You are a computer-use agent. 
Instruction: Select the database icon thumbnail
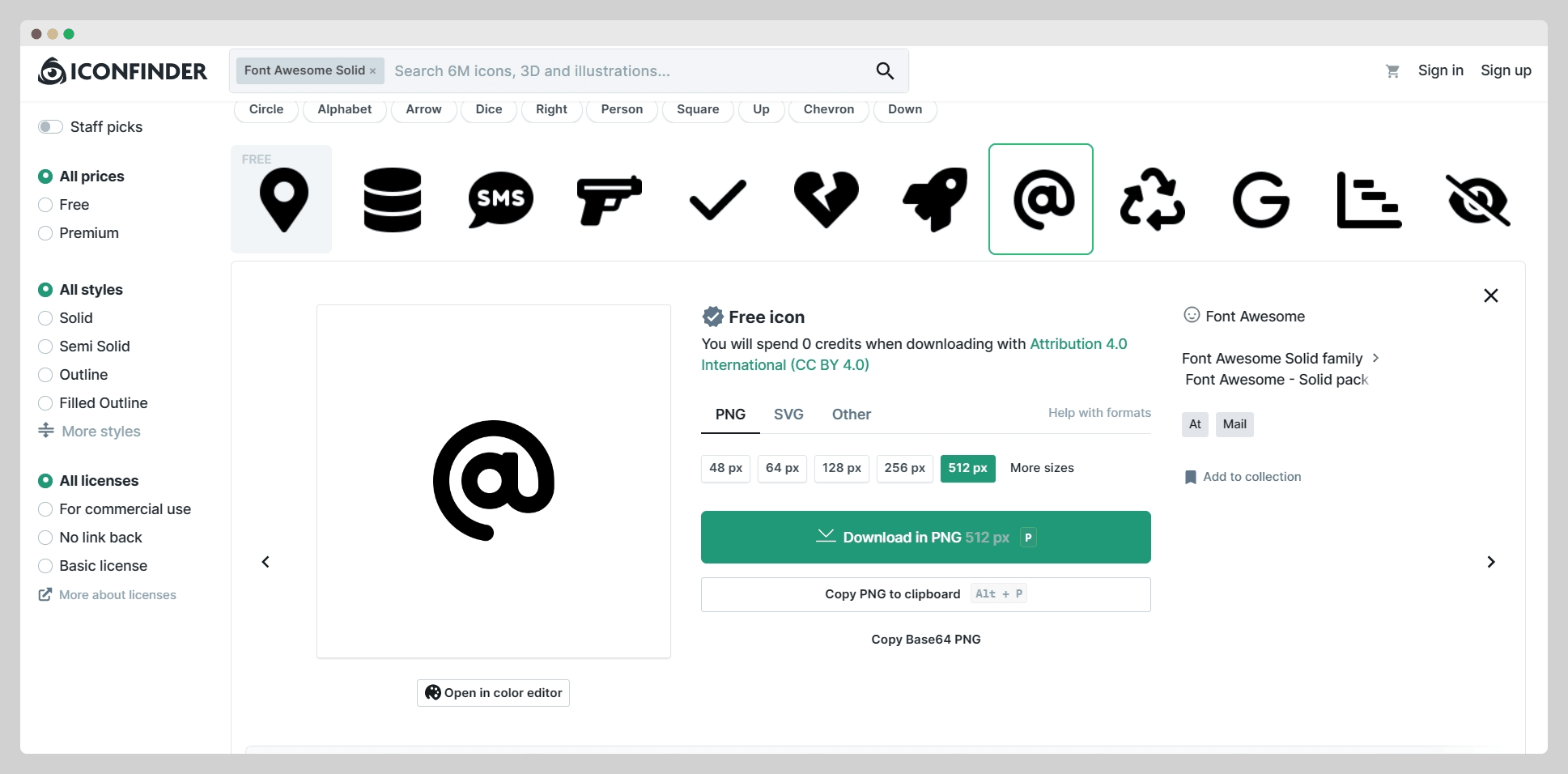[392, 200]
